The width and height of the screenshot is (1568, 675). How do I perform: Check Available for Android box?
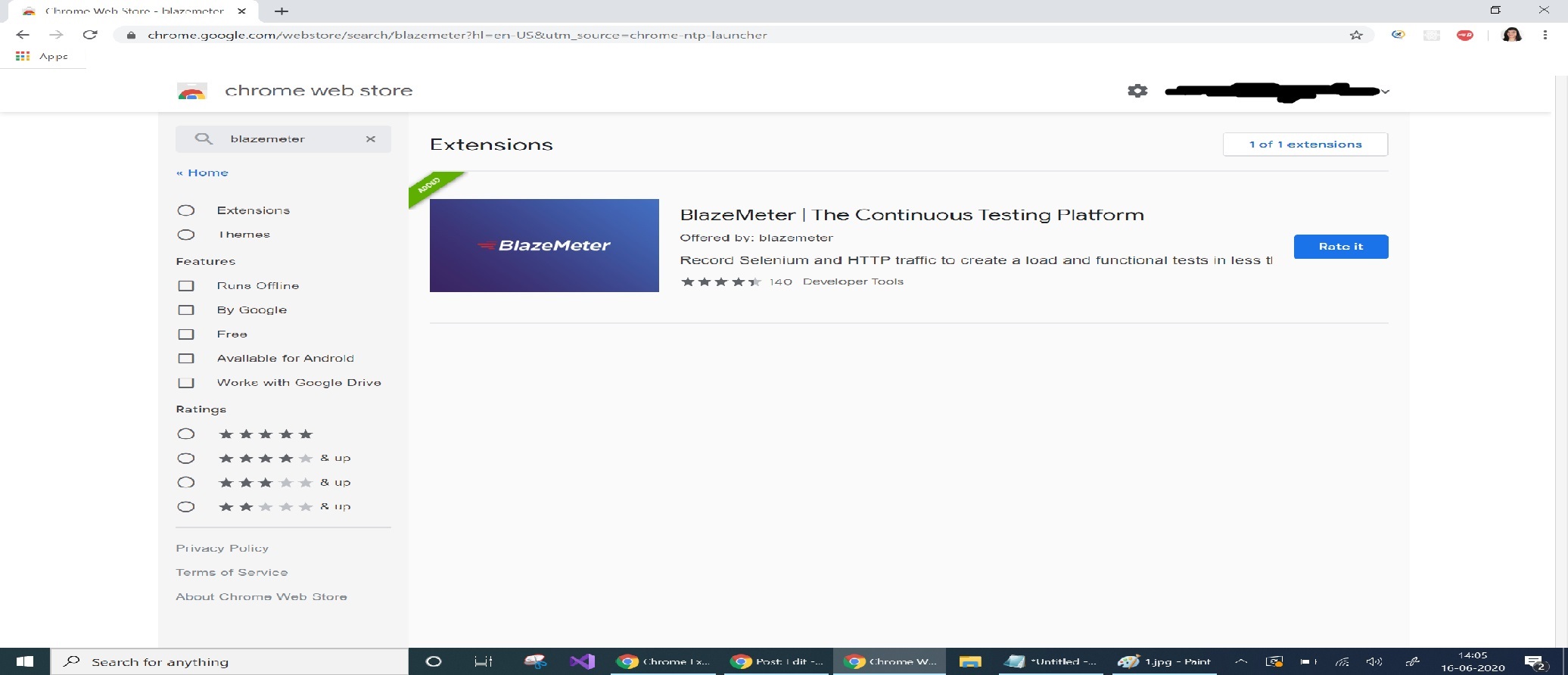[186, 359]
